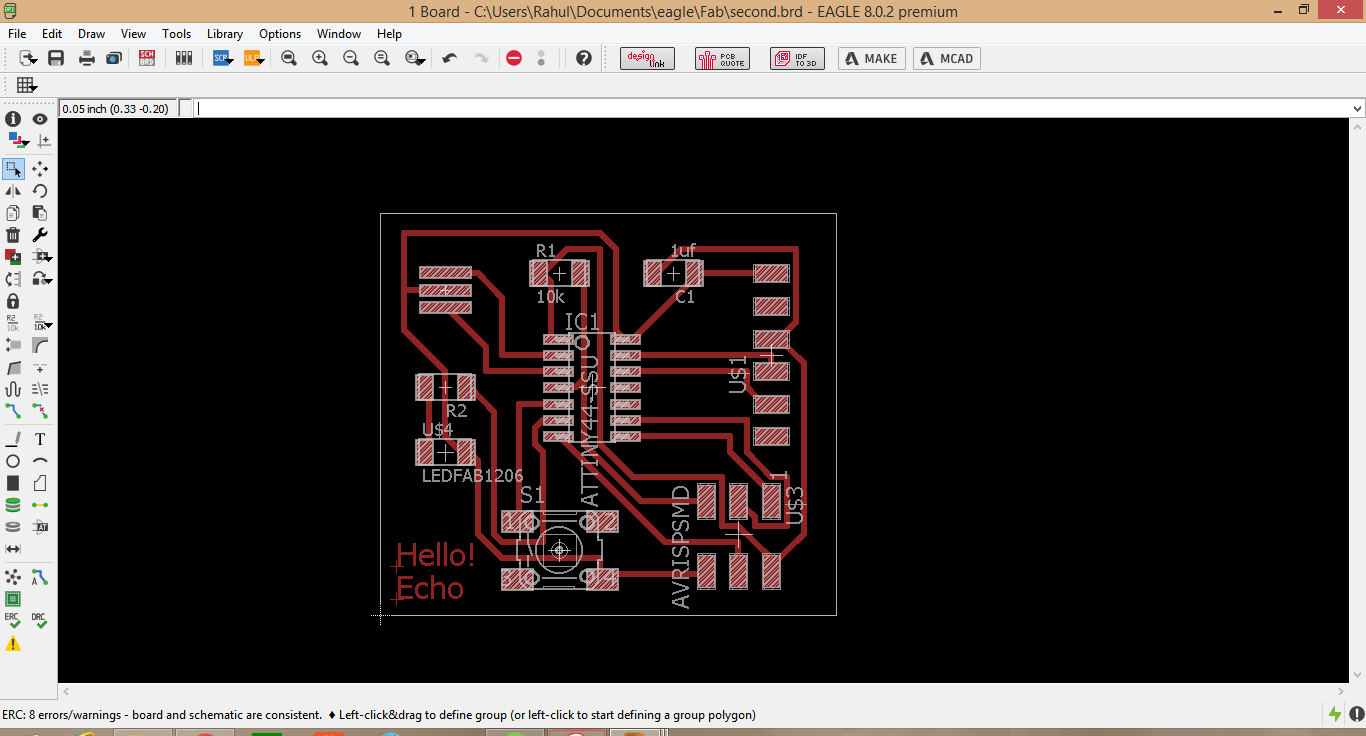The height and width of the screenshot is (736, 1366).
Task: Click the IDF to 3D button
Action: [x=797, y=59]
